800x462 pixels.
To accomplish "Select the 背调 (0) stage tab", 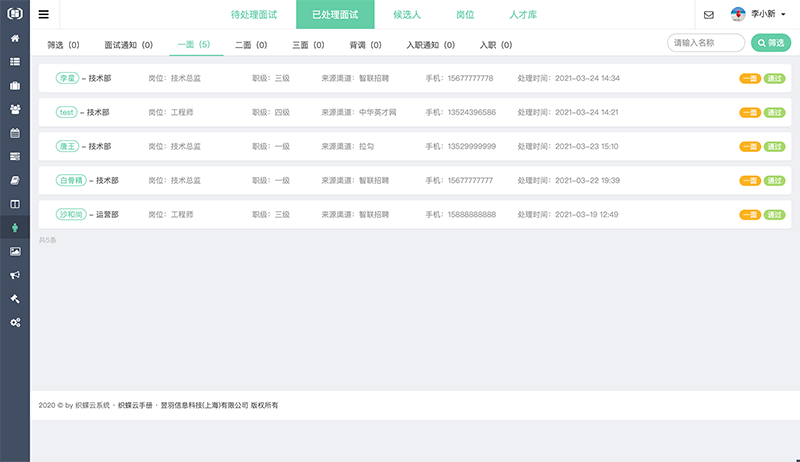I will coord(365,45).
